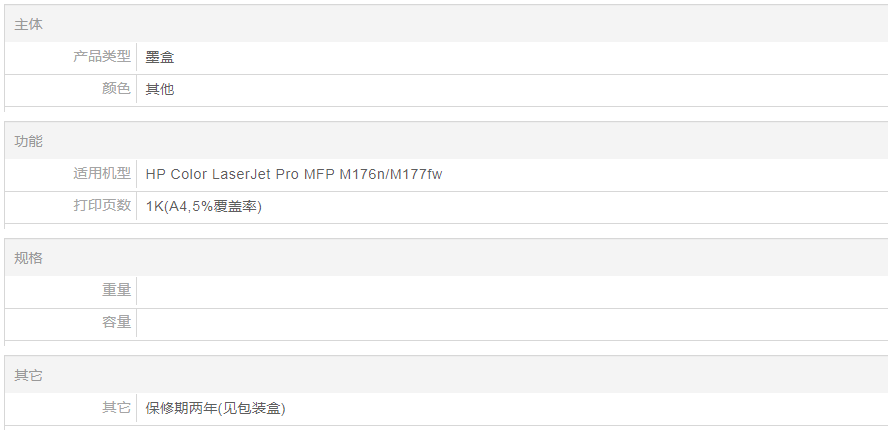The height and width of the screenshot is (430, 894).
Task: Select the 产品类型 row label
Action: pos(101,57)
